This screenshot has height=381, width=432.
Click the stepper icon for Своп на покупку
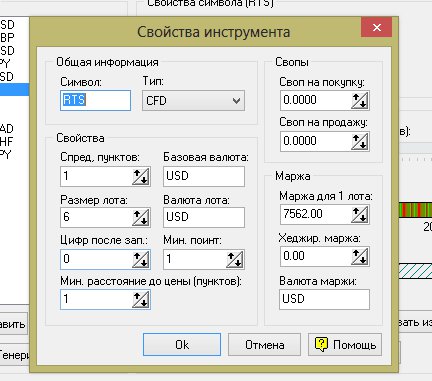pyautogui.click(x=360, y=100)
